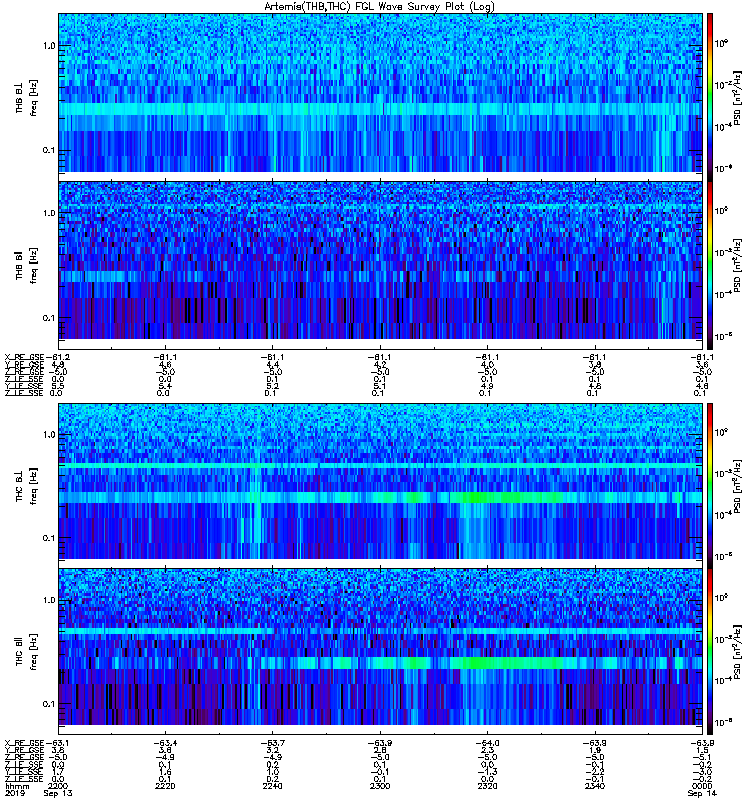The height and width of the screenshot is (800, 750).
Task: Click the 'Artemis(THB,THC) FGL Wave Survey Plot (Log)' title
Action: [x=379, y=6]
